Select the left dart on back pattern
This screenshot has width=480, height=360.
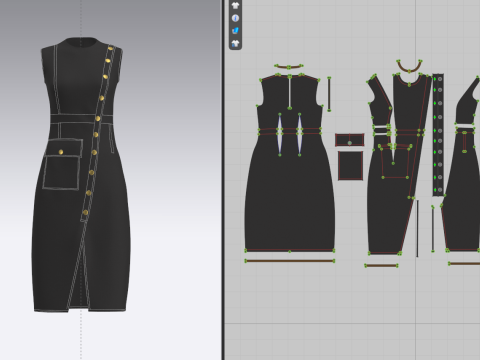[280, 134]
